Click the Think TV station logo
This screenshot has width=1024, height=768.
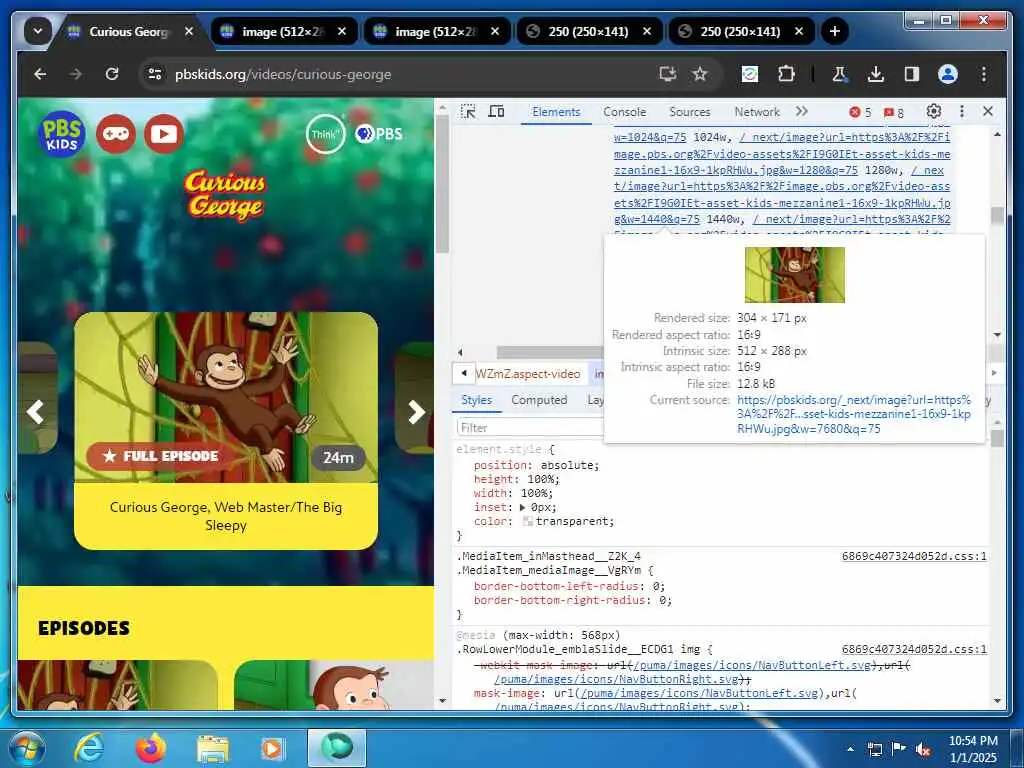click(x=325, y=134)
